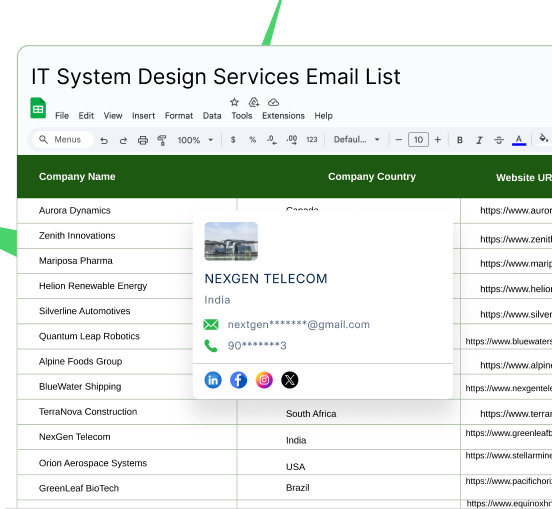The image size is (552, 509).
Task: Click the masked phone number 90*******3
Action: 257,346
